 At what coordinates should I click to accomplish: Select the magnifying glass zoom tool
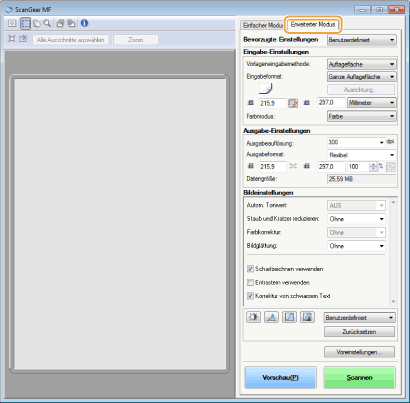click(x=47, y=23)
